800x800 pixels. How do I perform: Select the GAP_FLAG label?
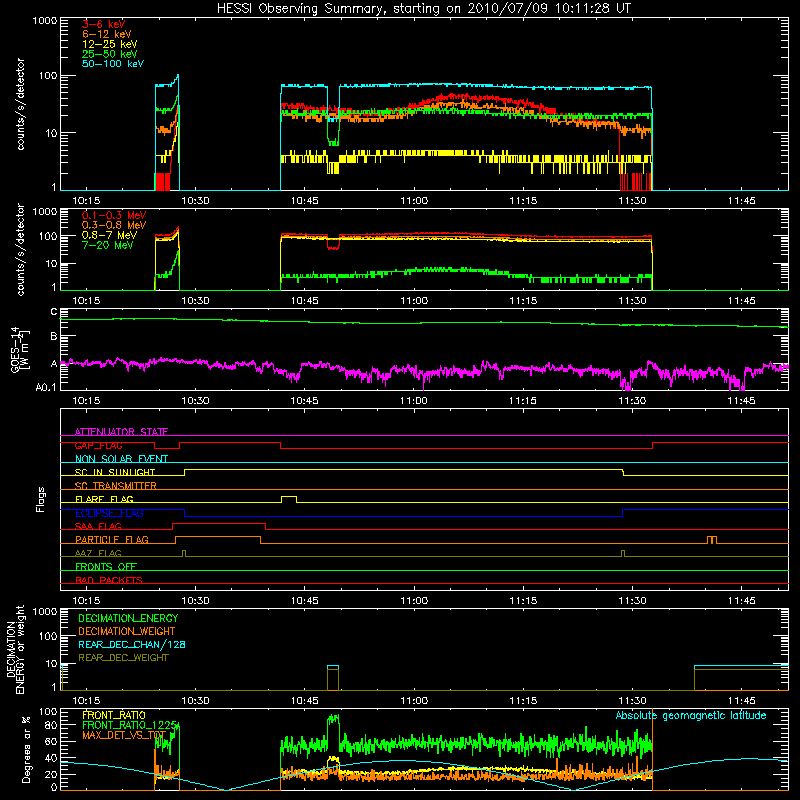(x=98, y=445)
